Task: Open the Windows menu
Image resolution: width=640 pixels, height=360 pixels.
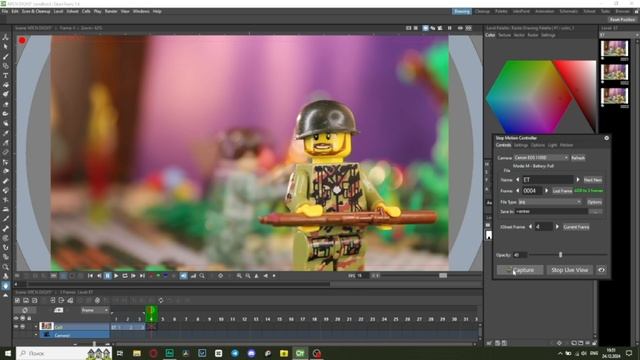Action: 141,11
